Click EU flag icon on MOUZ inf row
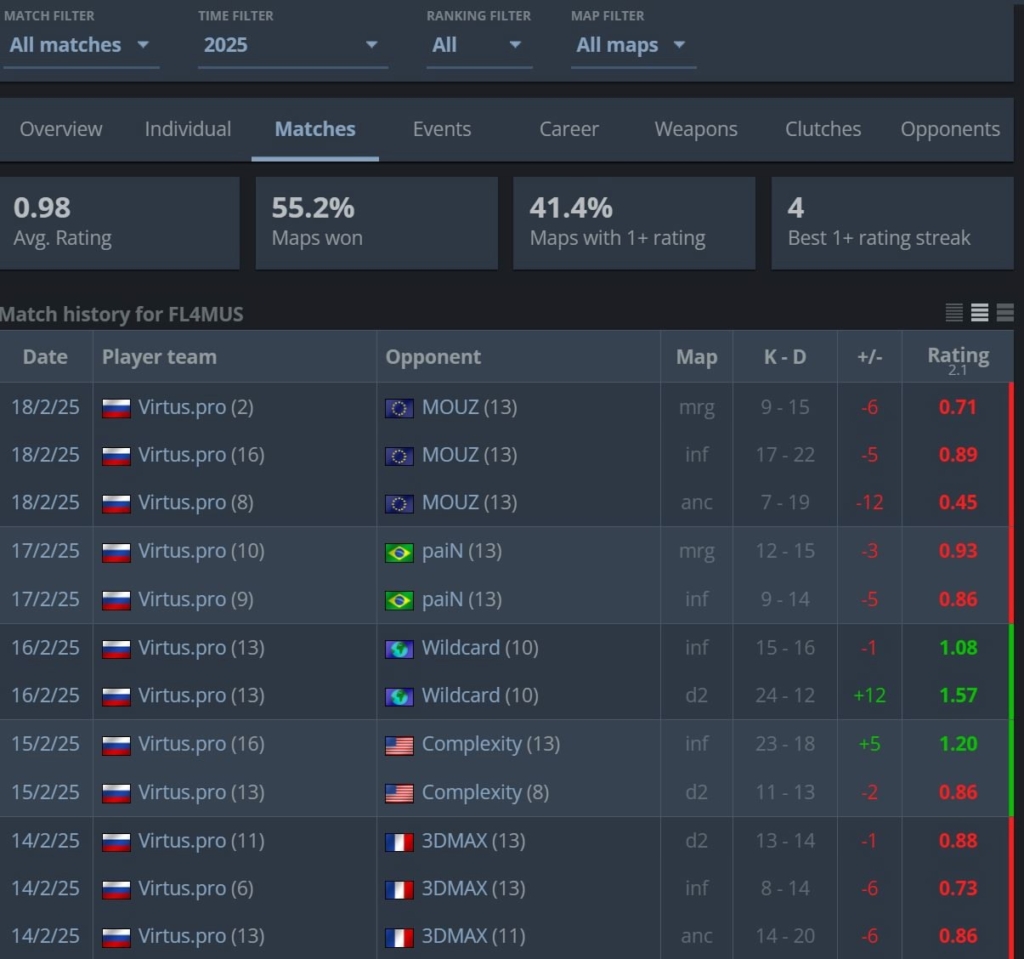The image size is (1024, 959). tap(399, 456)
